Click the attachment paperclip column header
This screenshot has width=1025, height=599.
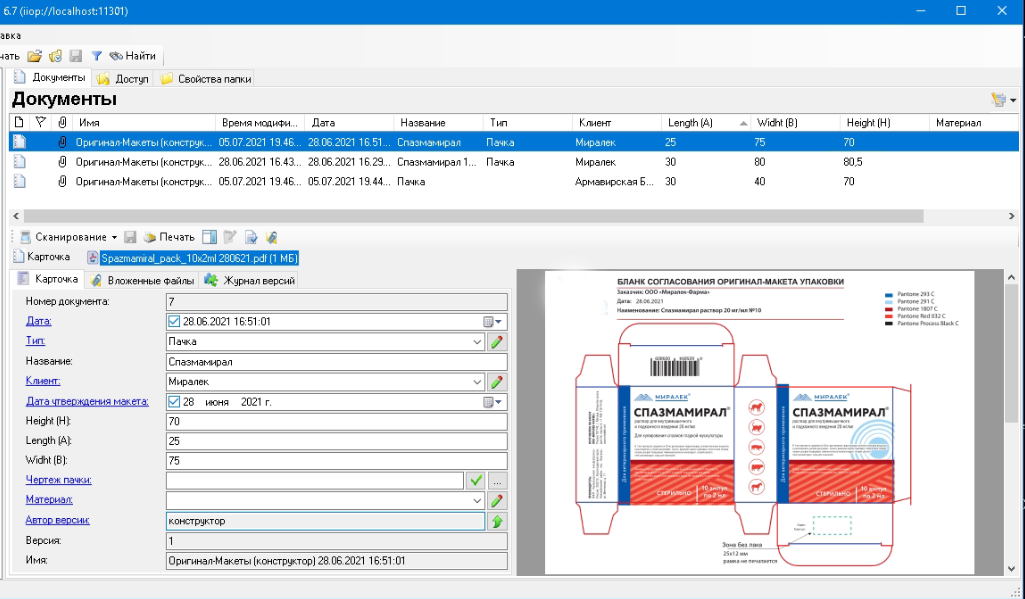coord(62,123)
